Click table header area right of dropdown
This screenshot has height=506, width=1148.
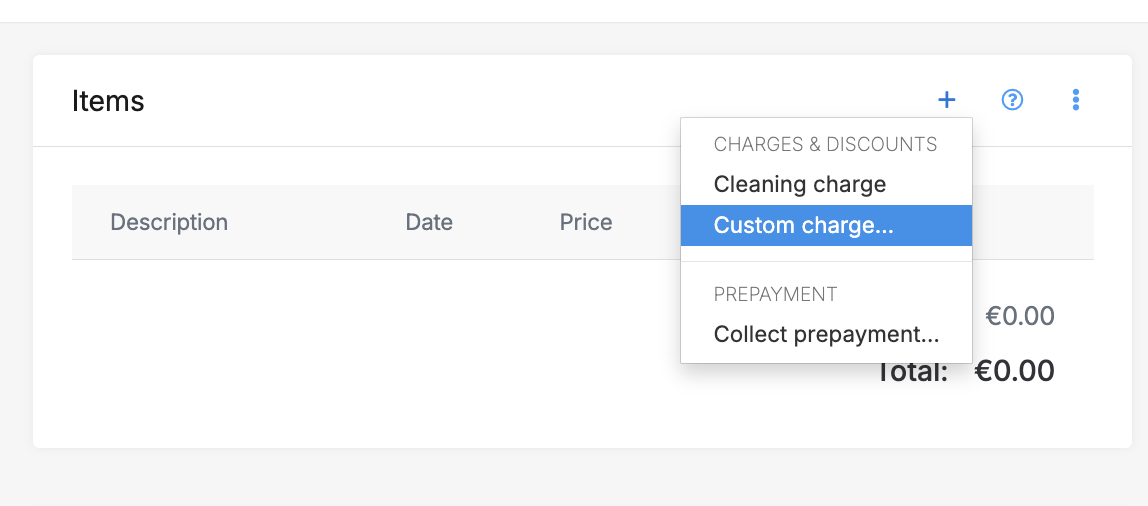(1032, 222)
